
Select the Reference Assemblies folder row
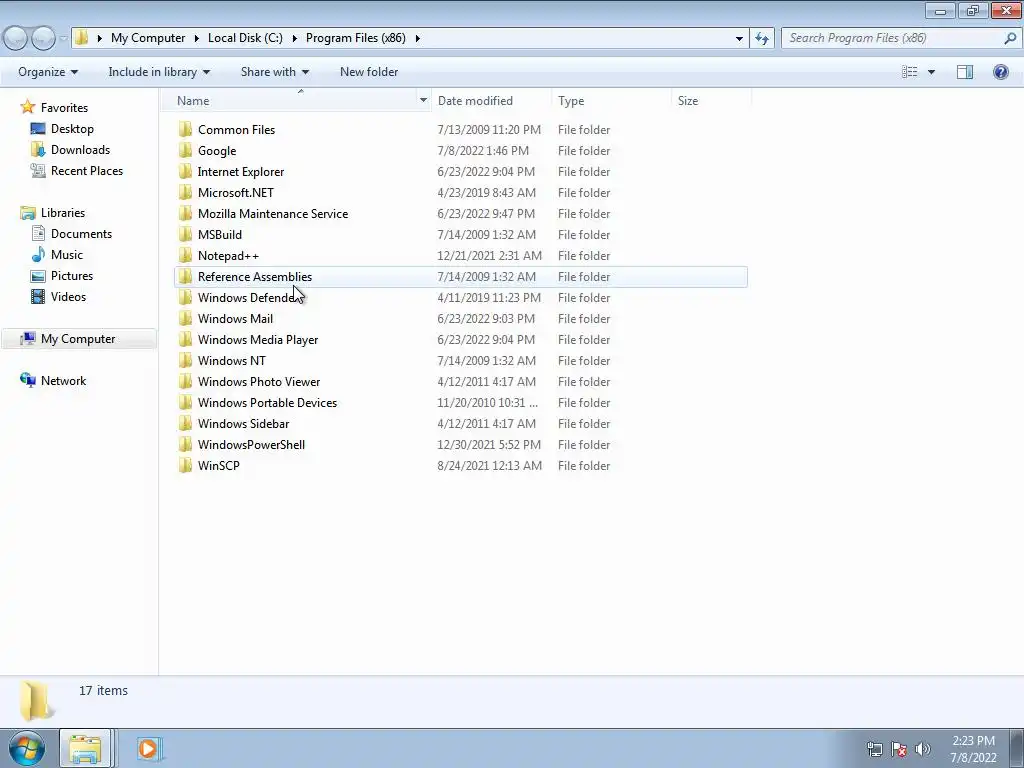tap(461, 277)
